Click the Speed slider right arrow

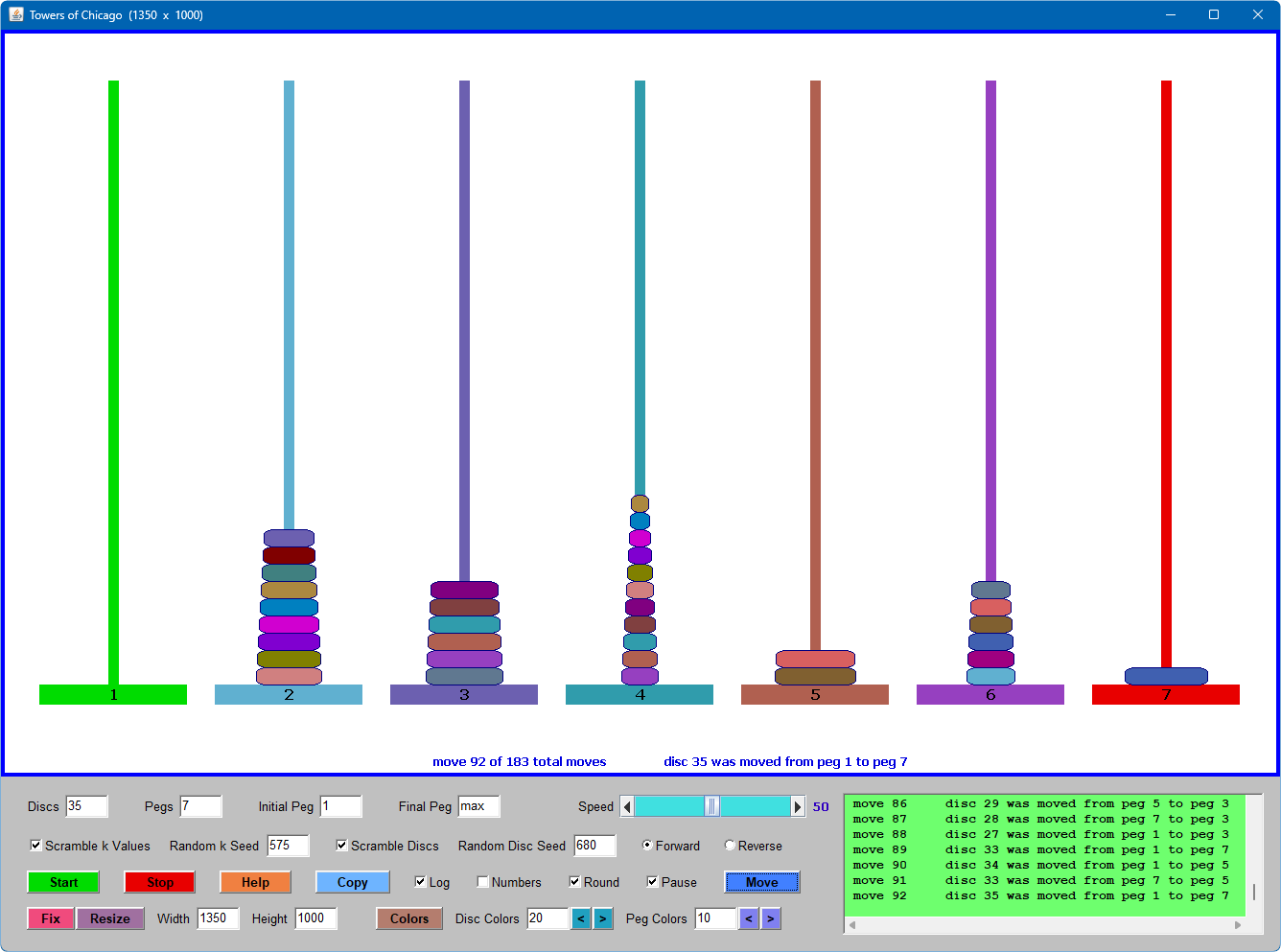tap(797, 806)
